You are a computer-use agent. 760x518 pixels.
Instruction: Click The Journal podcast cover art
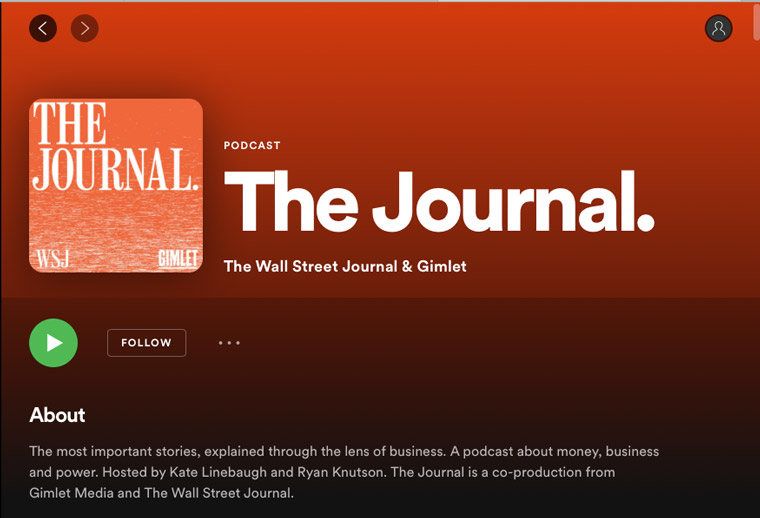(x=116, y=186)
